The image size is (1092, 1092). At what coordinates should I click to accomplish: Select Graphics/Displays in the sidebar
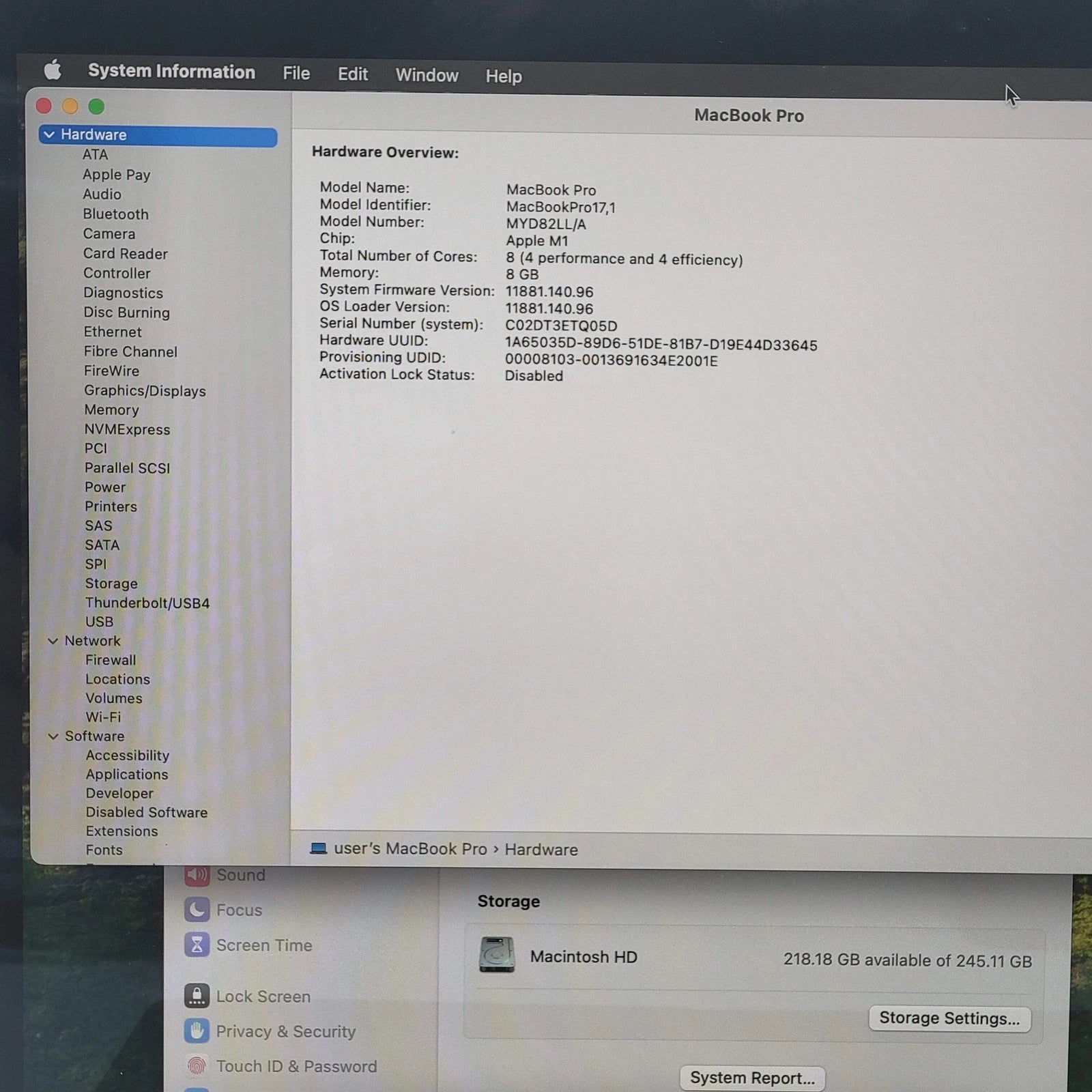click(x=145, y=390)
